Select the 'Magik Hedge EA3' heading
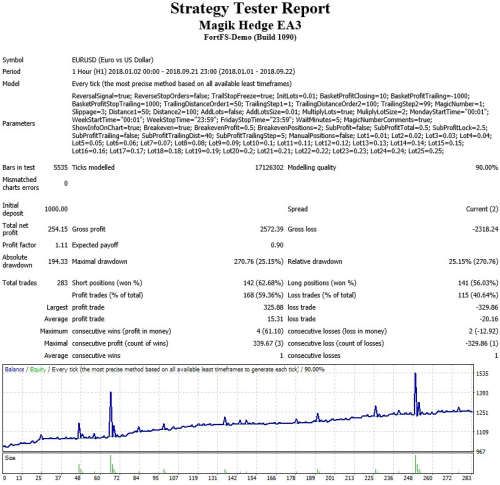Image resolution: width=500 pixels, height=485 pixels. point(250,25)
